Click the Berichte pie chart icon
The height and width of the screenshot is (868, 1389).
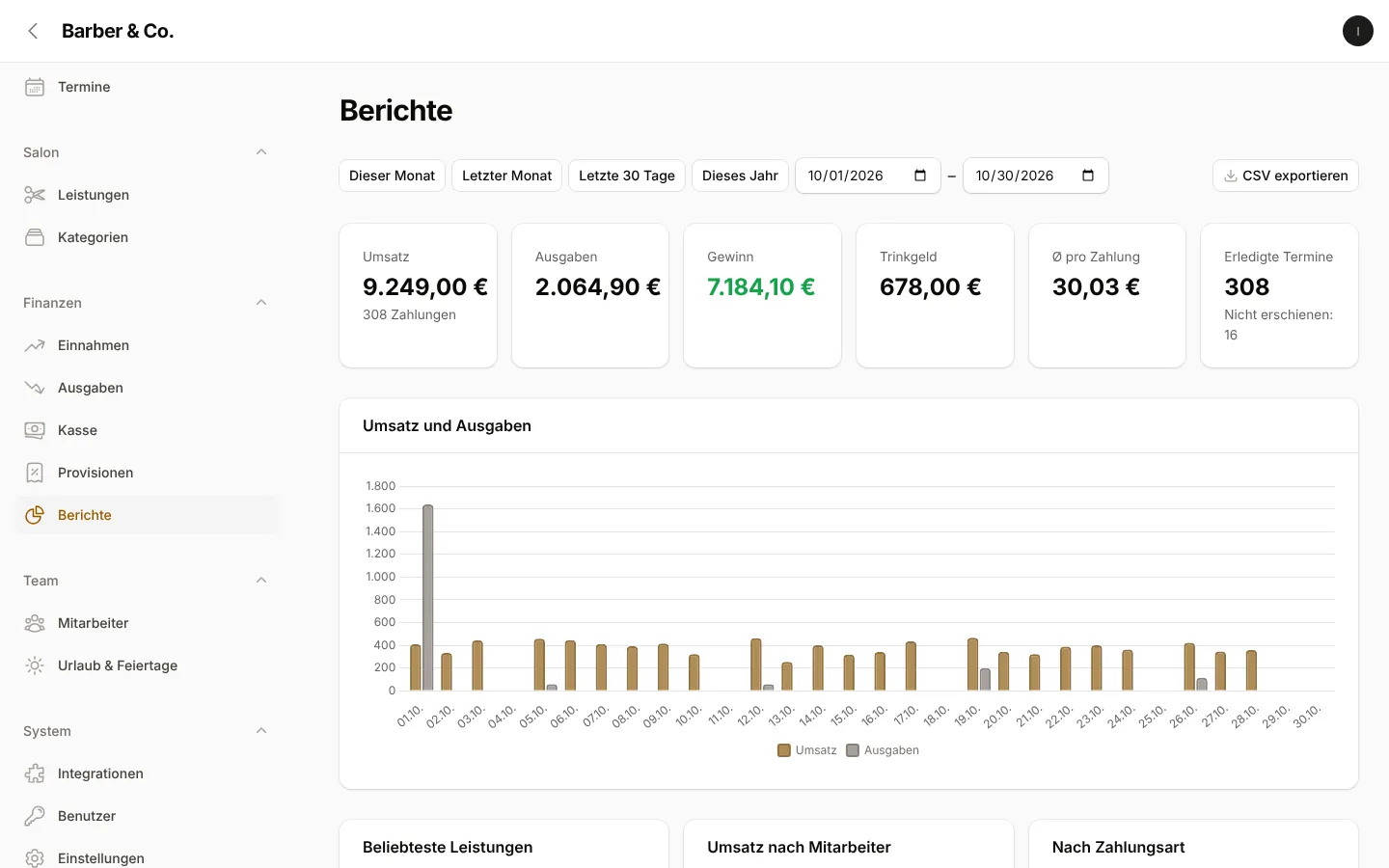(x=35, y=515)
